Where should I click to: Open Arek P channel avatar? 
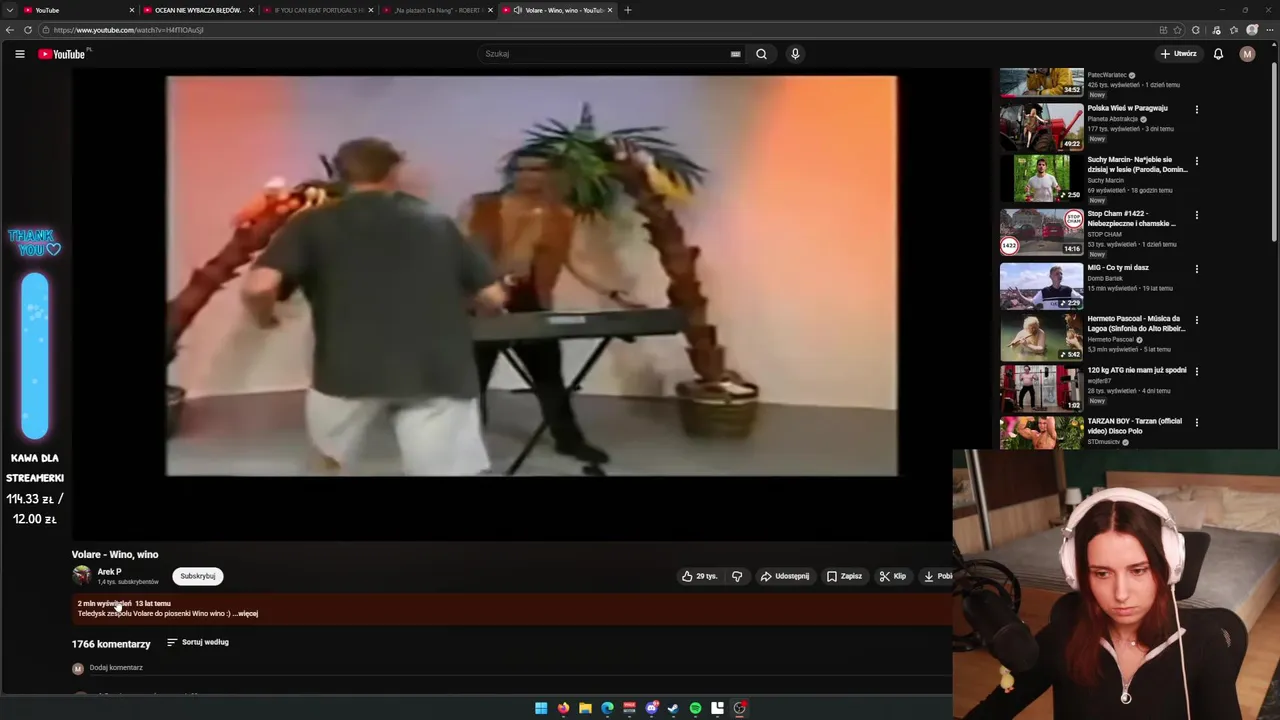click(x=82, y=575)
